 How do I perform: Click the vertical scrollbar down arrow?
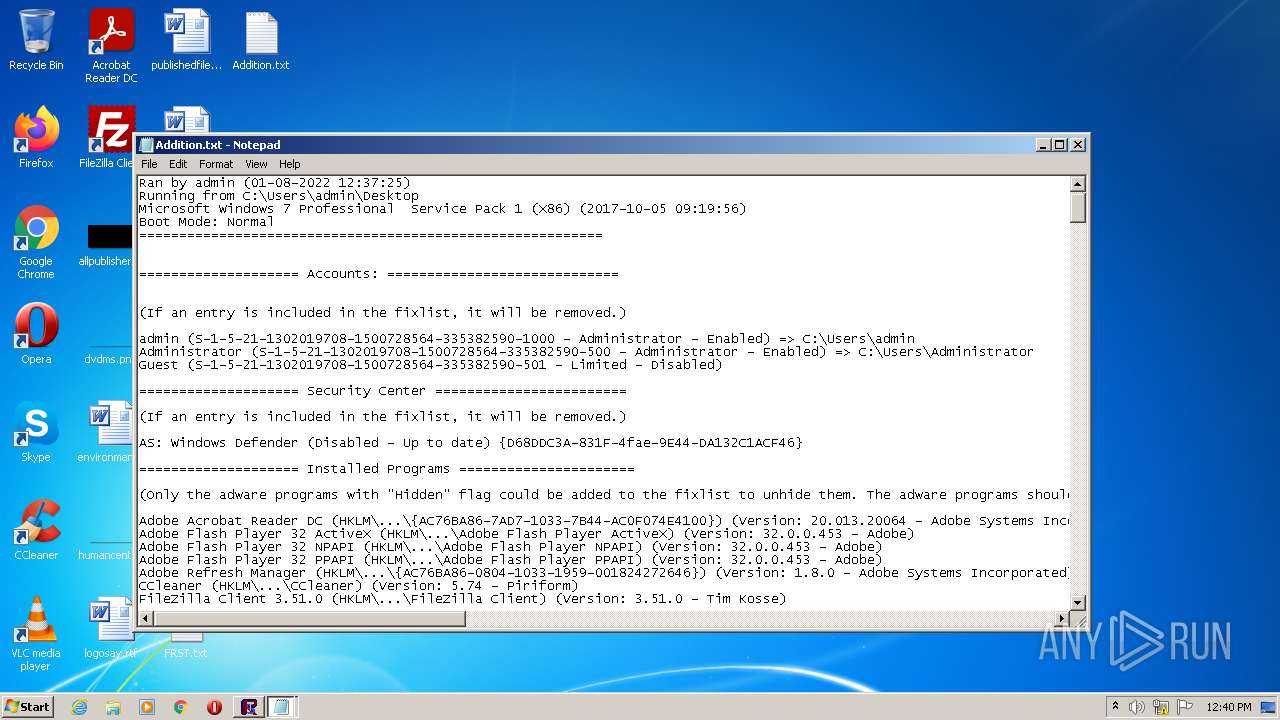pos(1077,602)
